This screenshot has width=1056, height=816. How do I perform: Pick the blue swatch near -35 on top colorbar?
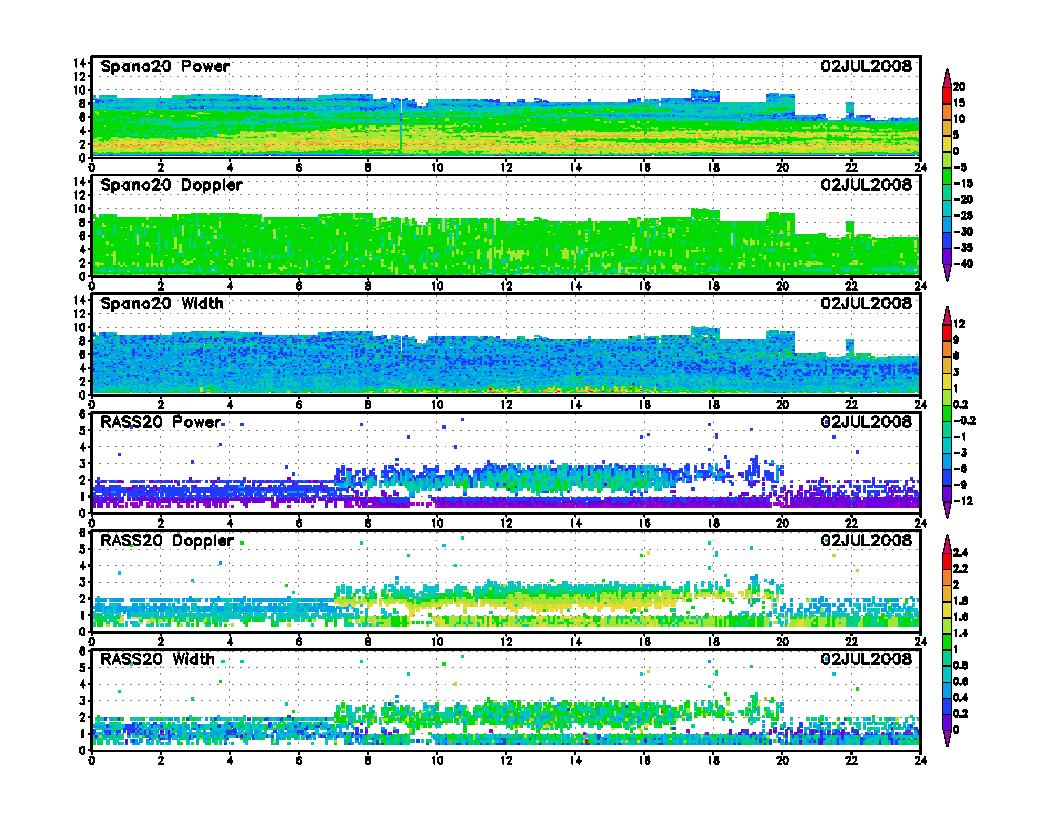(947, 240)
